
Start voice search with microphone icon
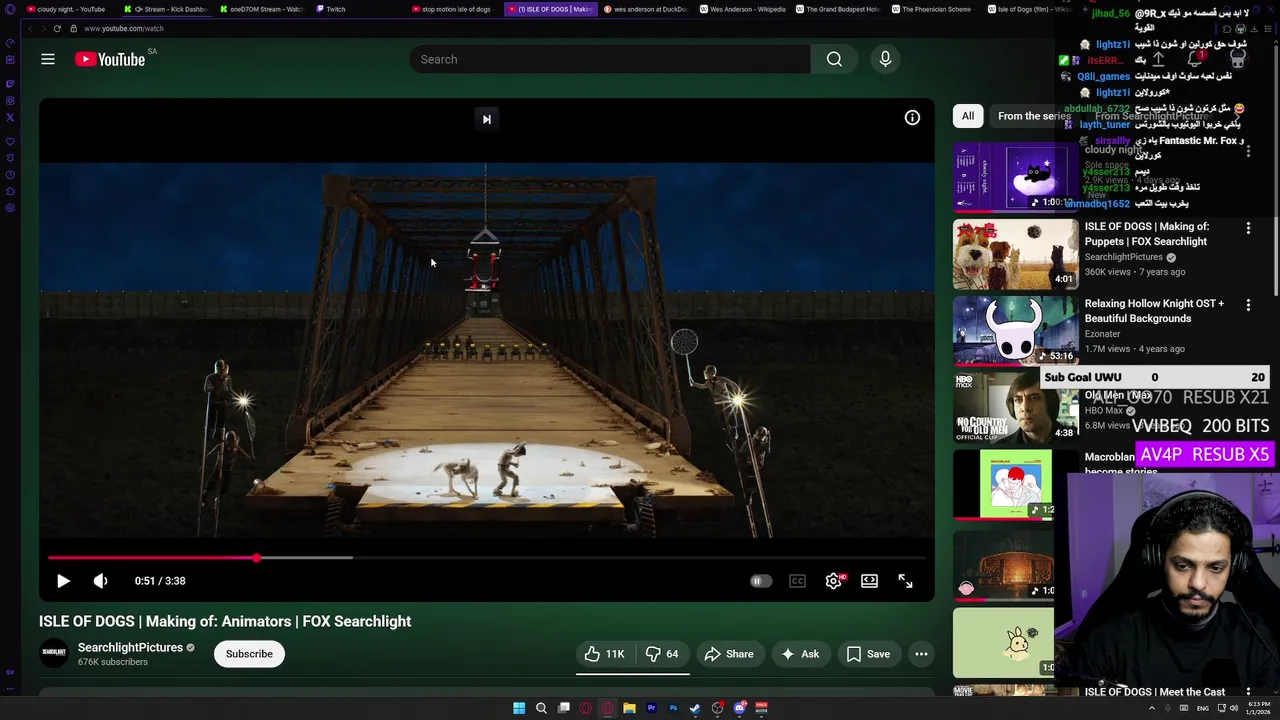[x=885, y=59]
